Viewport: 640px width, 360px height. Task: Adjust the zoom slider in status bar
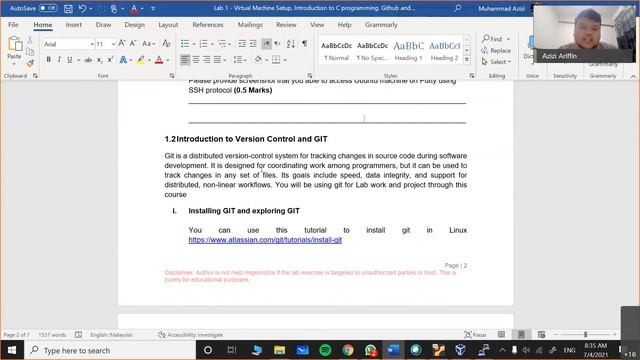585,335
